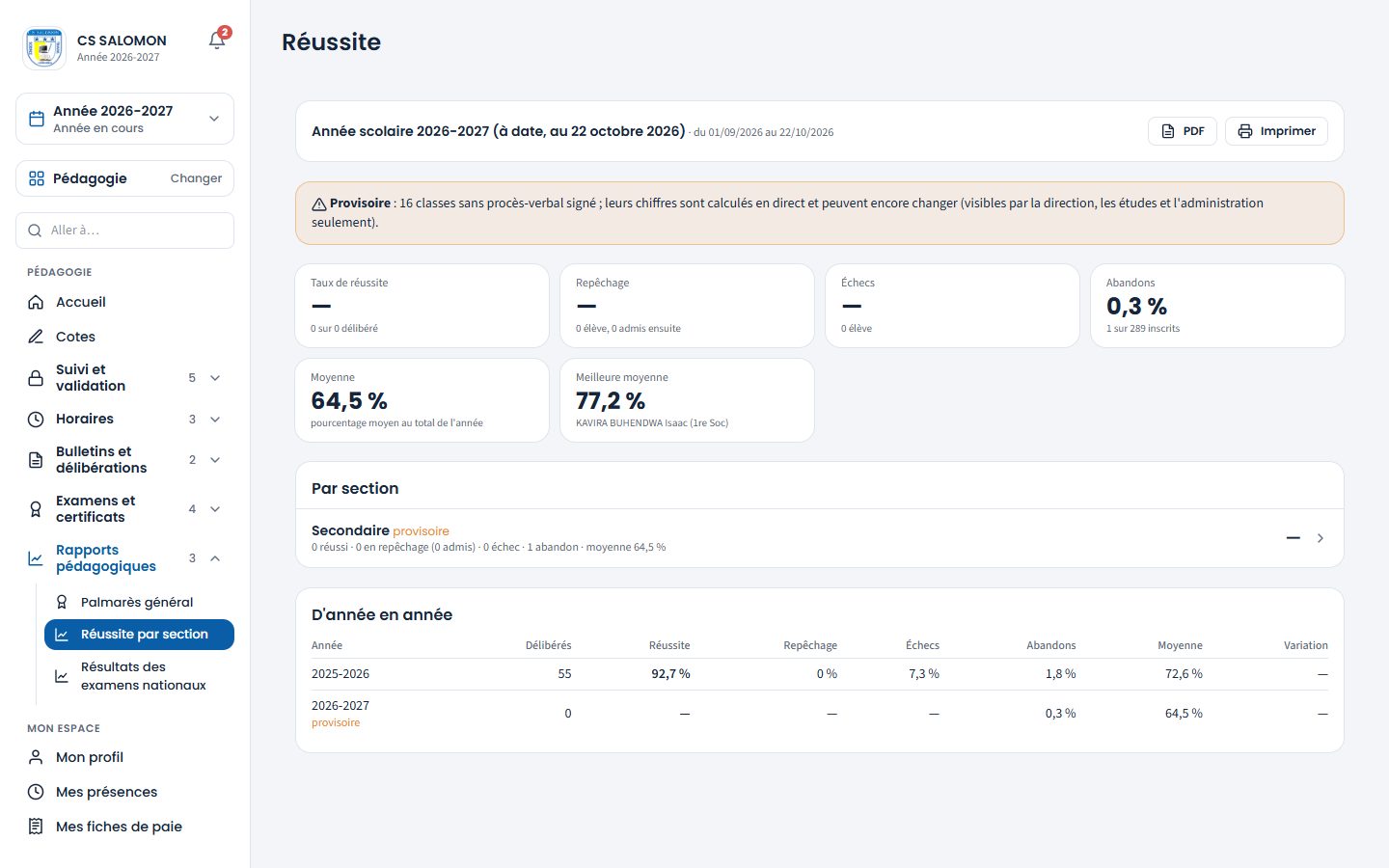Focus the 'Aller à…' search field
This screenshot has height=868, width=1389.
click(x=124, y=231)
